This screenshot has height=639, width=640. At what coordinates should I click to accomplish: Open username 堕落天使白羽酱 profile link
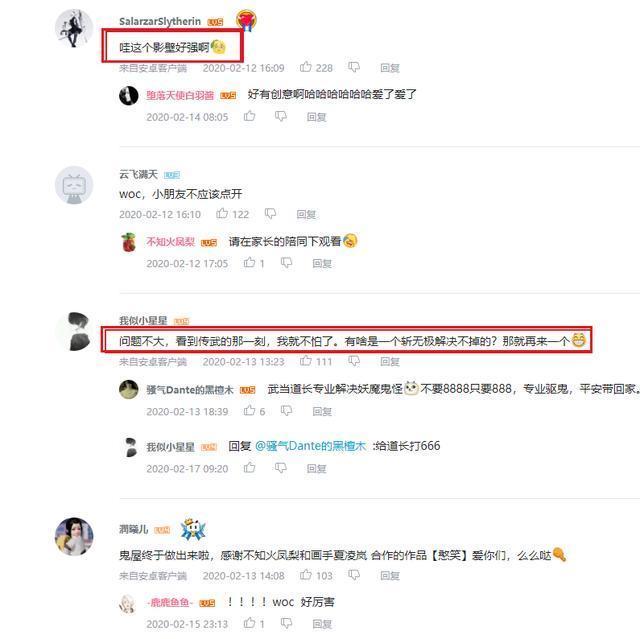180,95
